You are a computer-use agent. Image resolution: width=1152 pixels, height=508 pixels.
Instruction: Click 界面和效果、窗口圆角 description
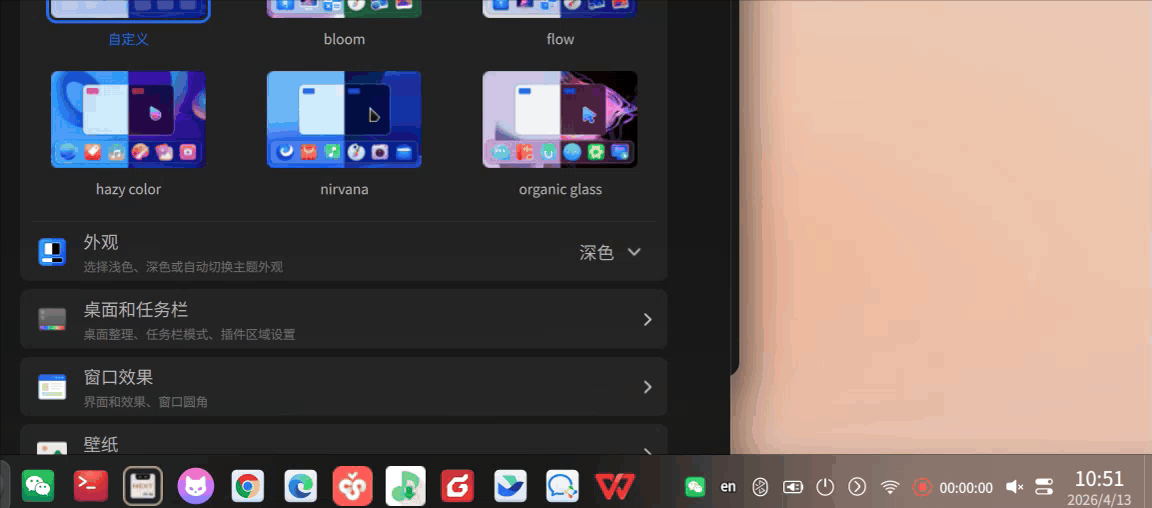pos(145,402)
